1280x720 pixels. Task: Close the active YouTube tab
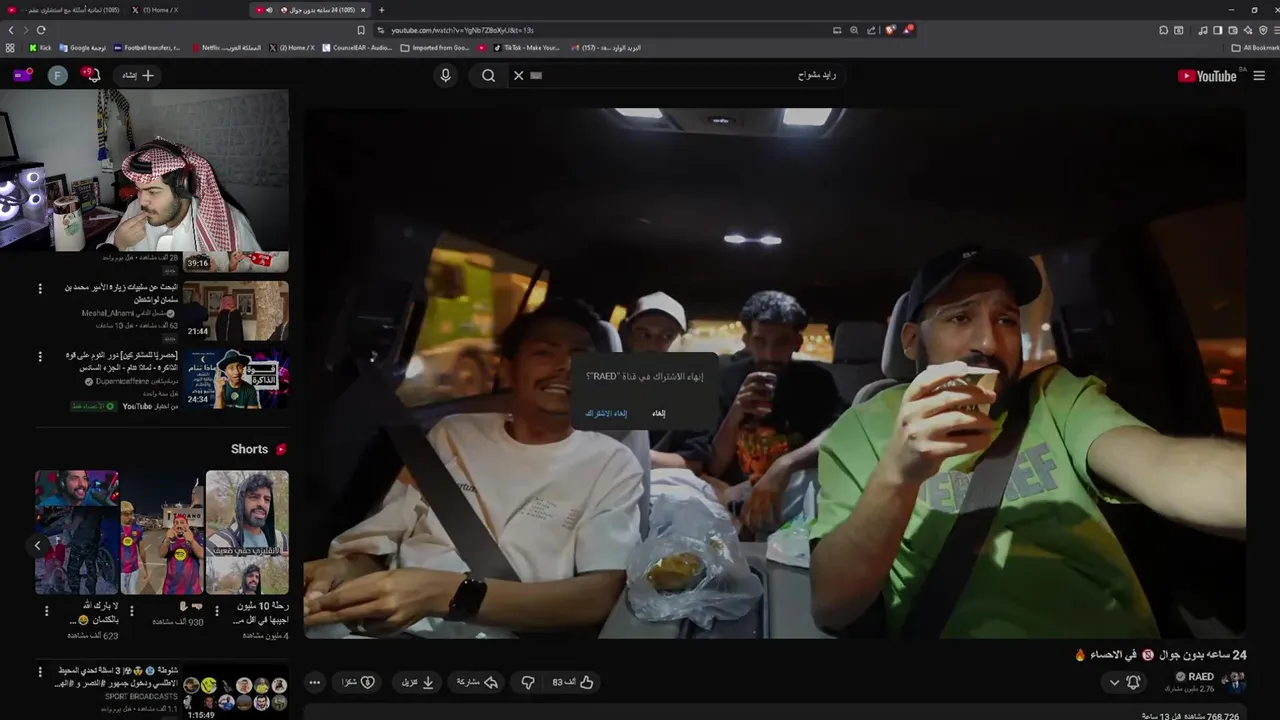point(363,10)
